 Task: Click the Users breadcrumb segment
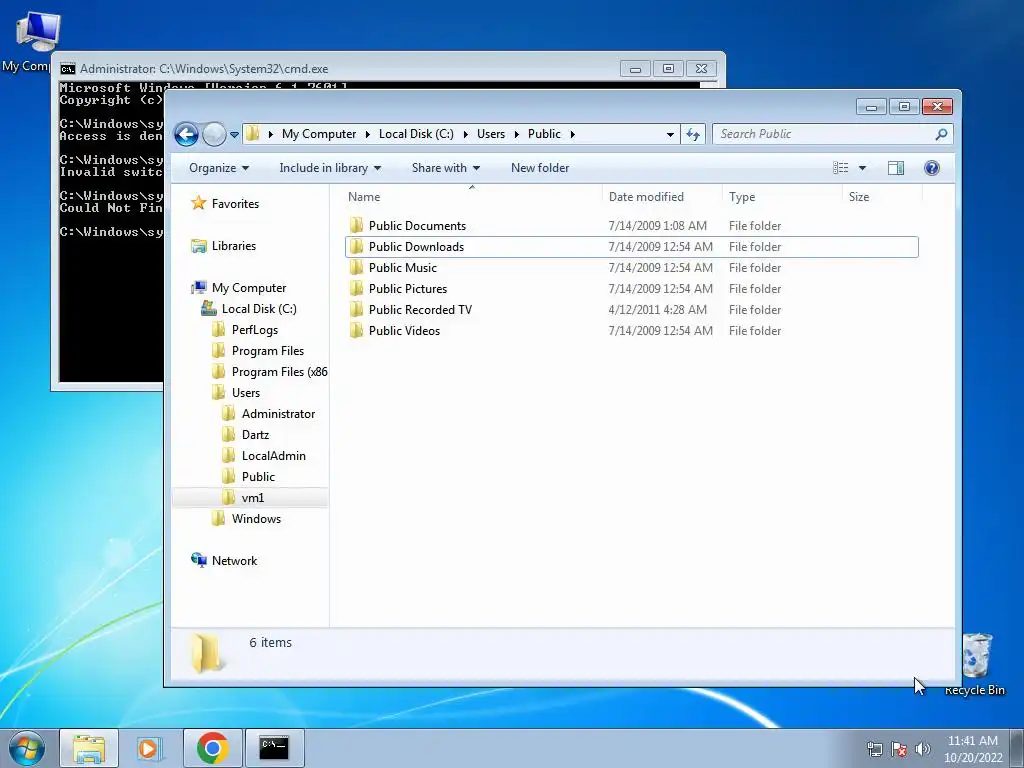(490, 134)
